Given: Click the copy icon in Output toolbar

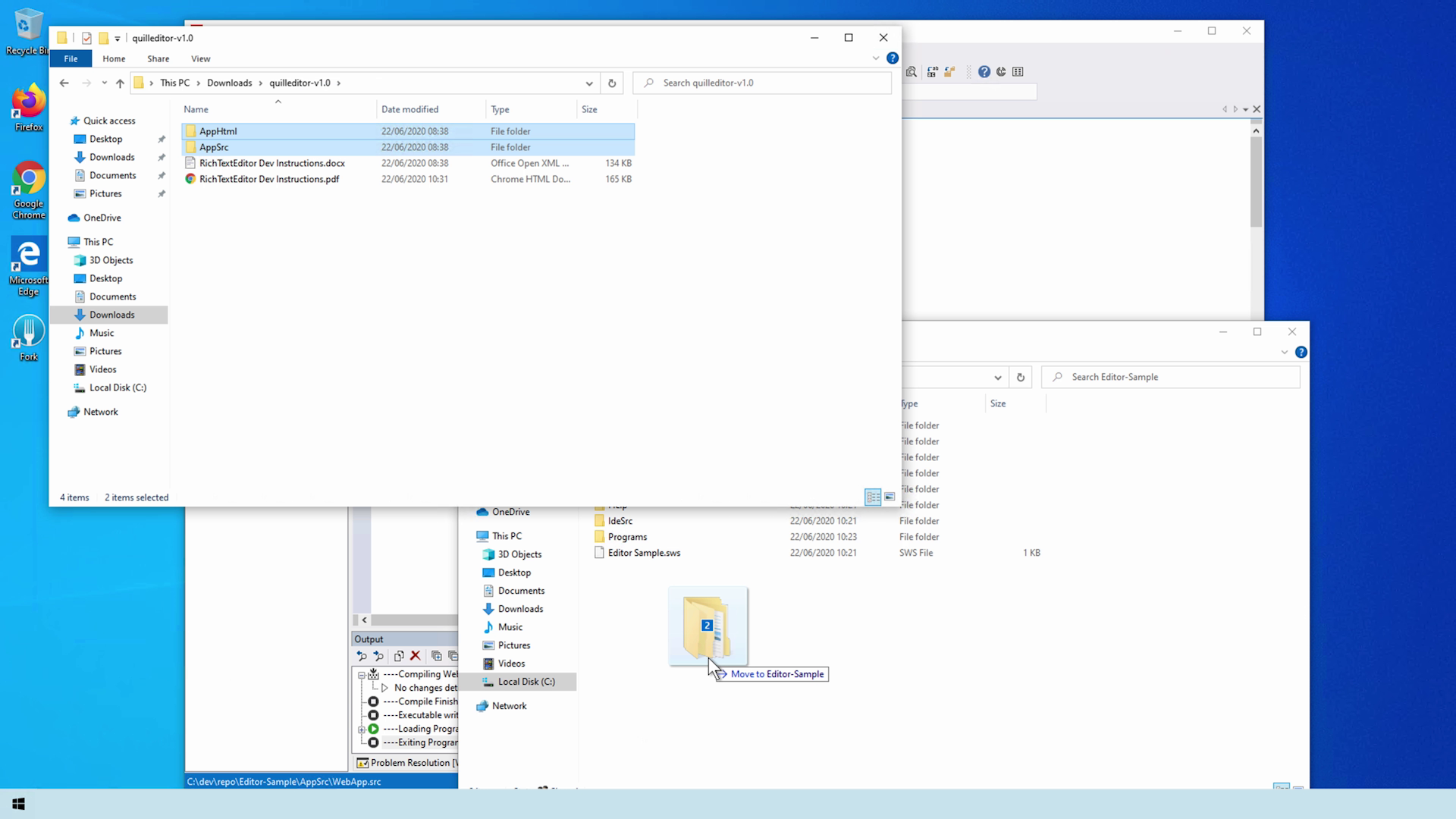Looking at the screenshot, I should [x=399, y=656].
